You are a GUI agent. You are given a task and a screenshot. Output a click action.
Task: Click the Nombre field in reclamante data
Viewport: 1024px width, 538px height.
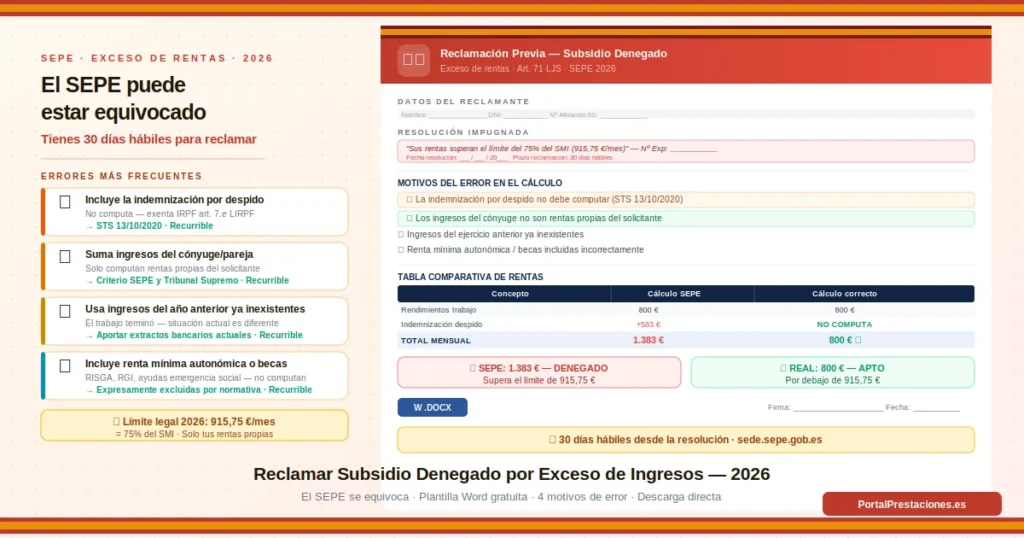point(457,116)
